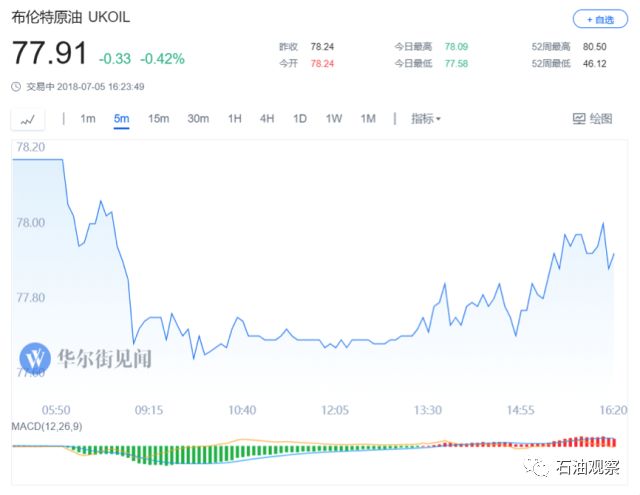Image resolution: width=640 pixels, height=495 pixels.
Task: Click the clock icon beside 交易中
Action: coord(15,86)
